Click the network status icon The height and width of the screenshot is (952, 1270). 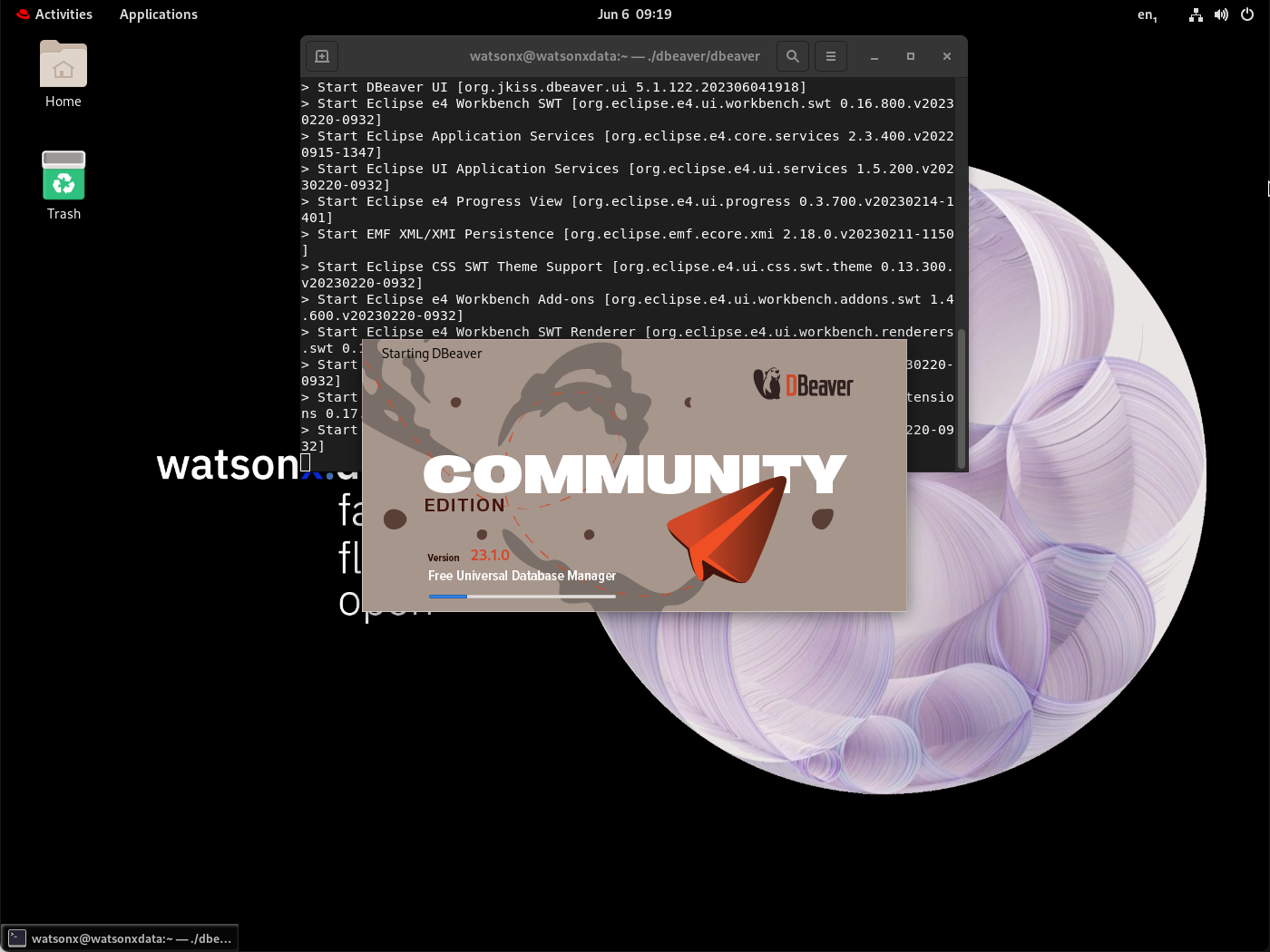(1196, 15)
